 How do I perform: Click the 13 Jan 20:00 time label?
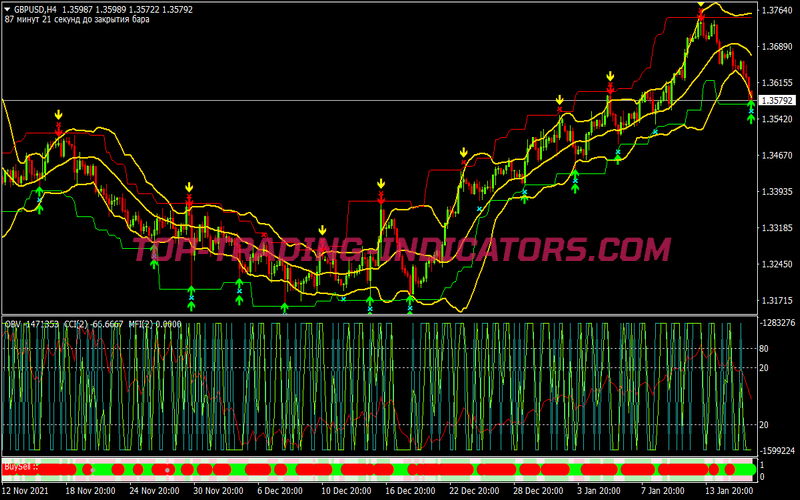click(730, 491)
